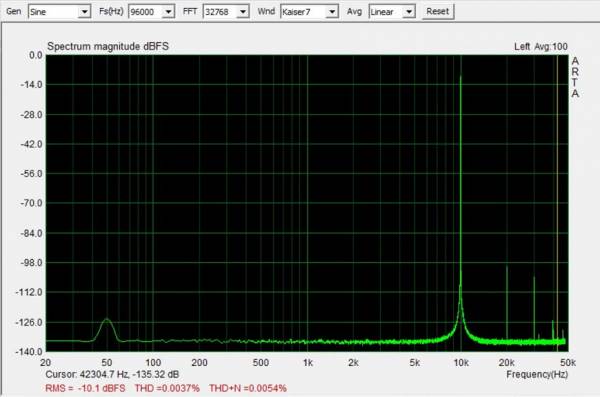Click the 'Spectrum magnitude dBFS' title text
The width and height of the screenshot is (600, 397).
(108, 46)
